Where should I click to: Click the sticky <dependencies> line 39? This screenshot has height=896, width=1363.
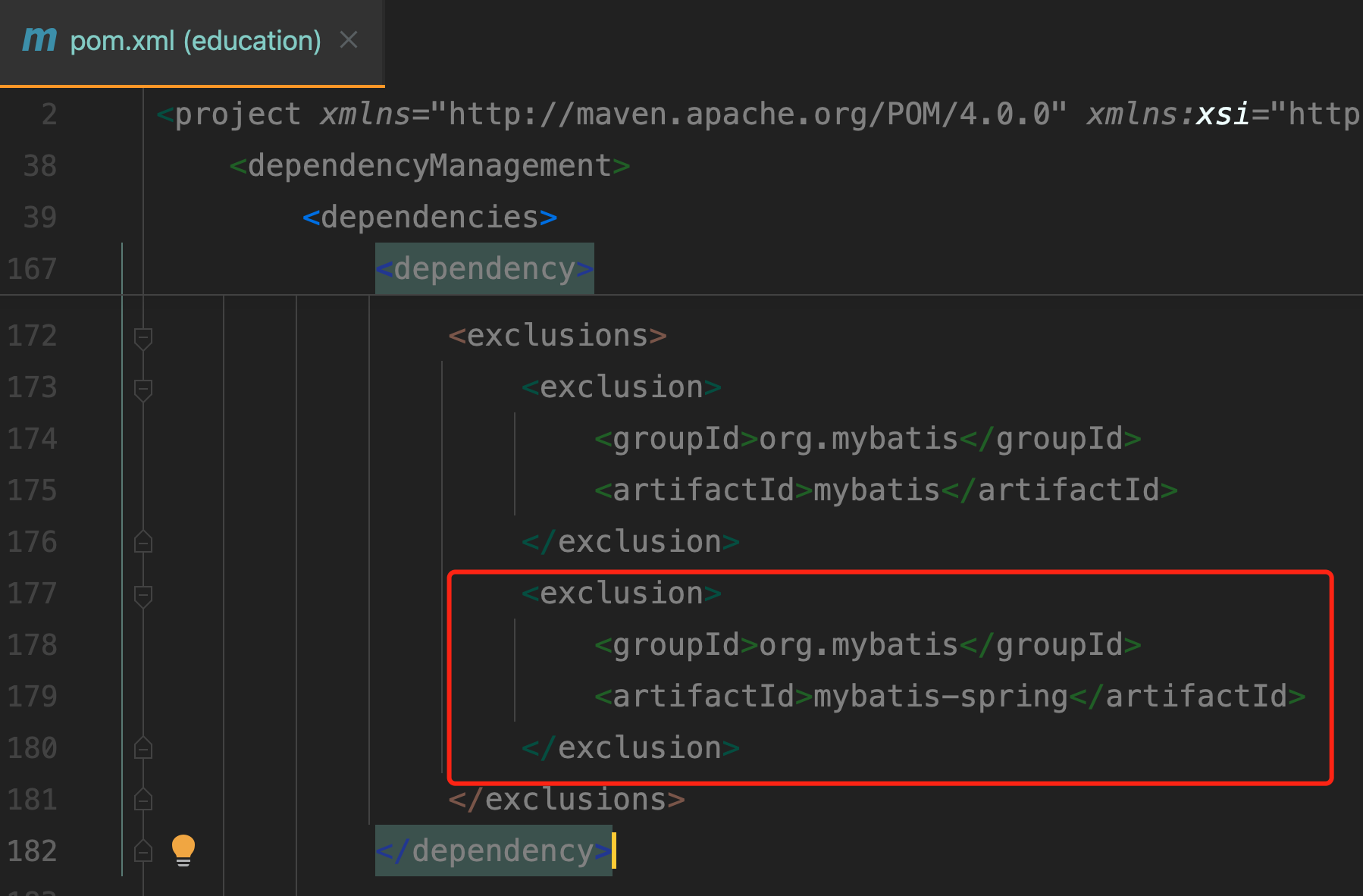430,218
